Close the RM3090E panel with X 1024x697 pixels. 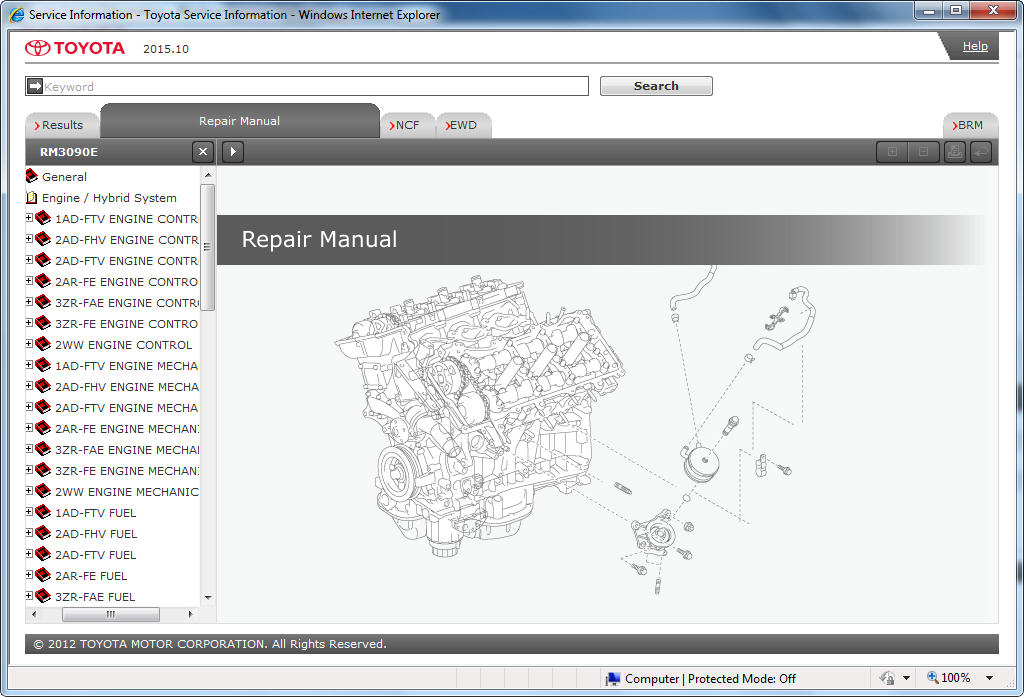coord(203,152)
